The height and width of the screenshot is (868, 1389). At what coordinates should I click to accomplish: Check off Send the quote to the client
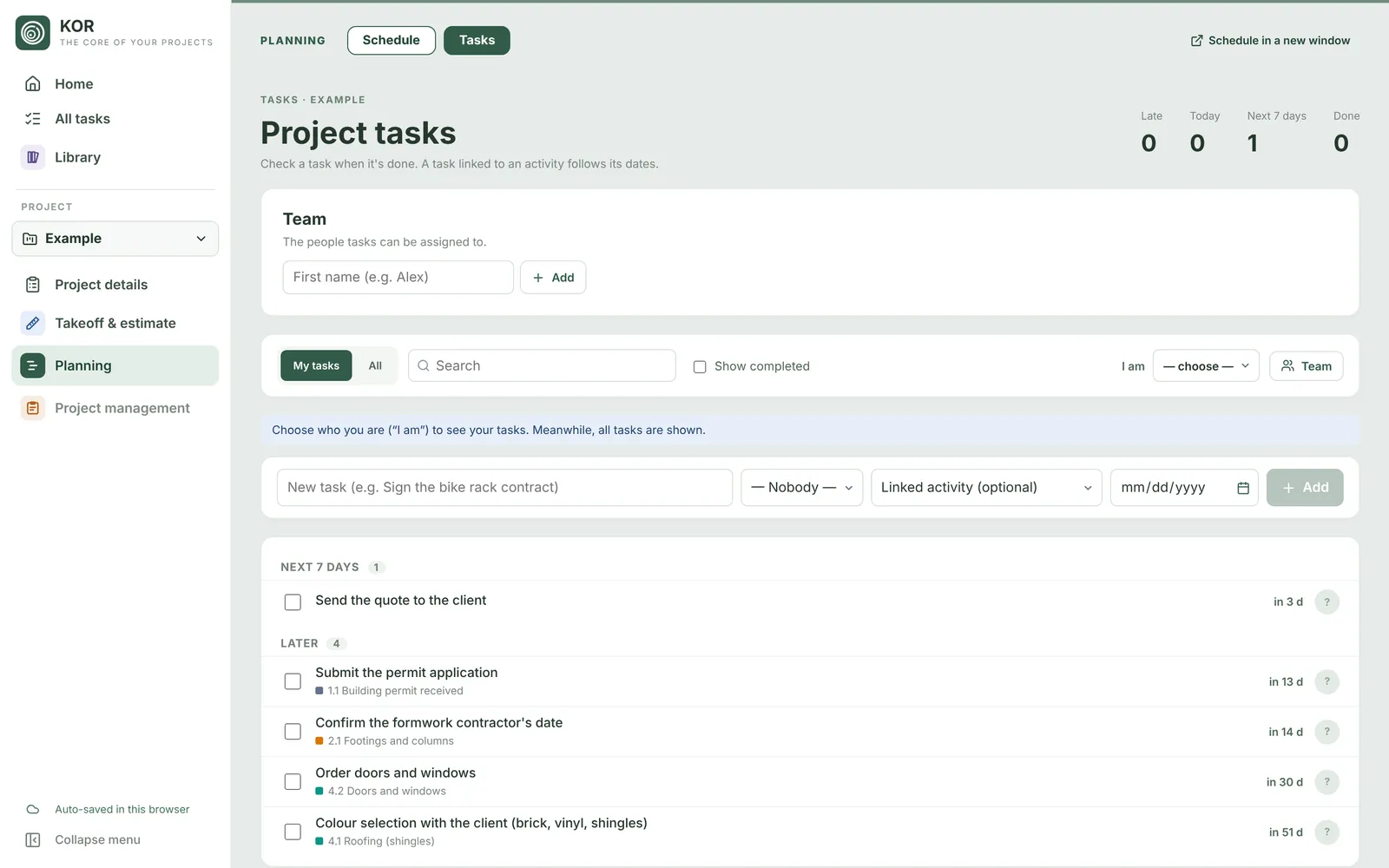click(293, 602)
